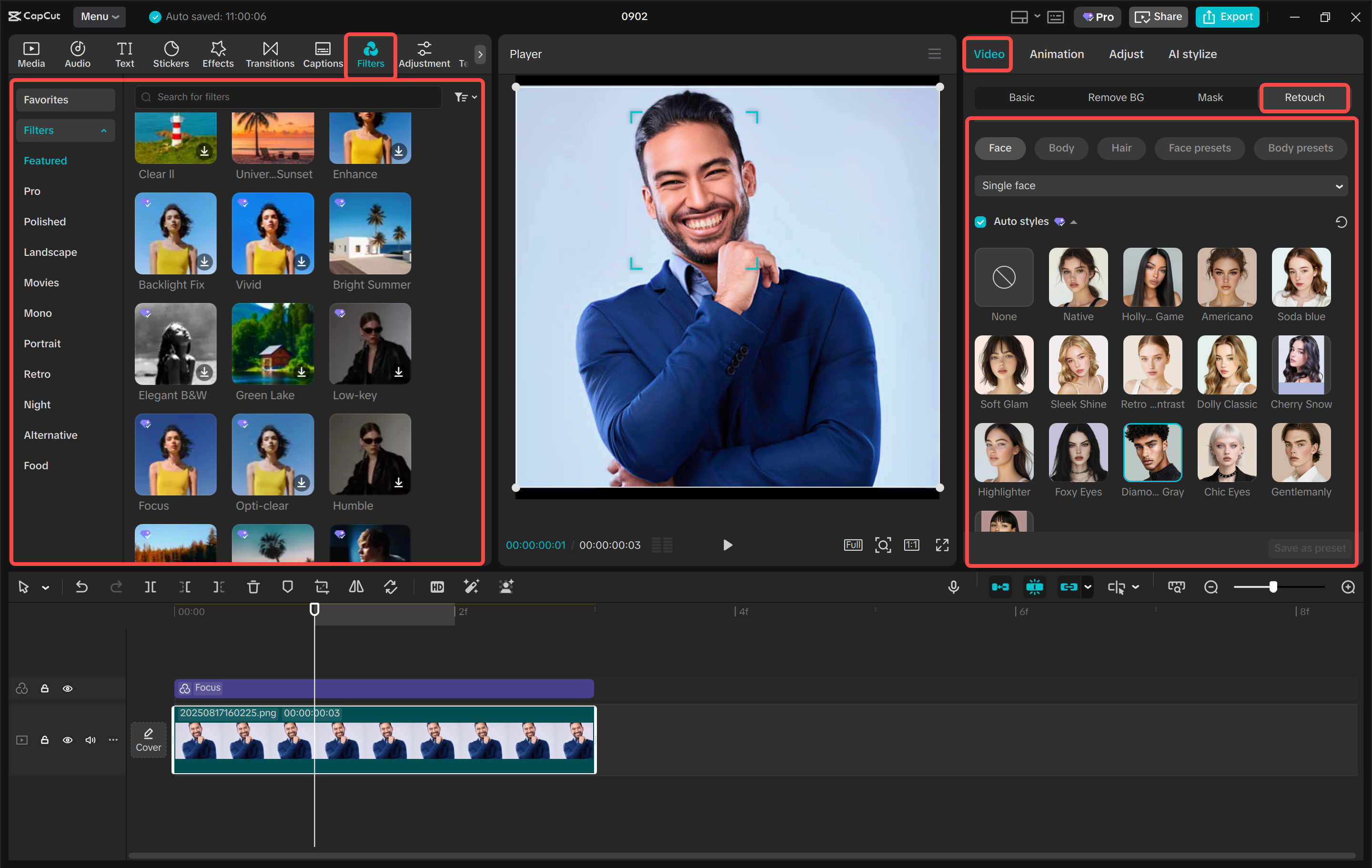Switch to the Remove BG tab

(1115, 98)
